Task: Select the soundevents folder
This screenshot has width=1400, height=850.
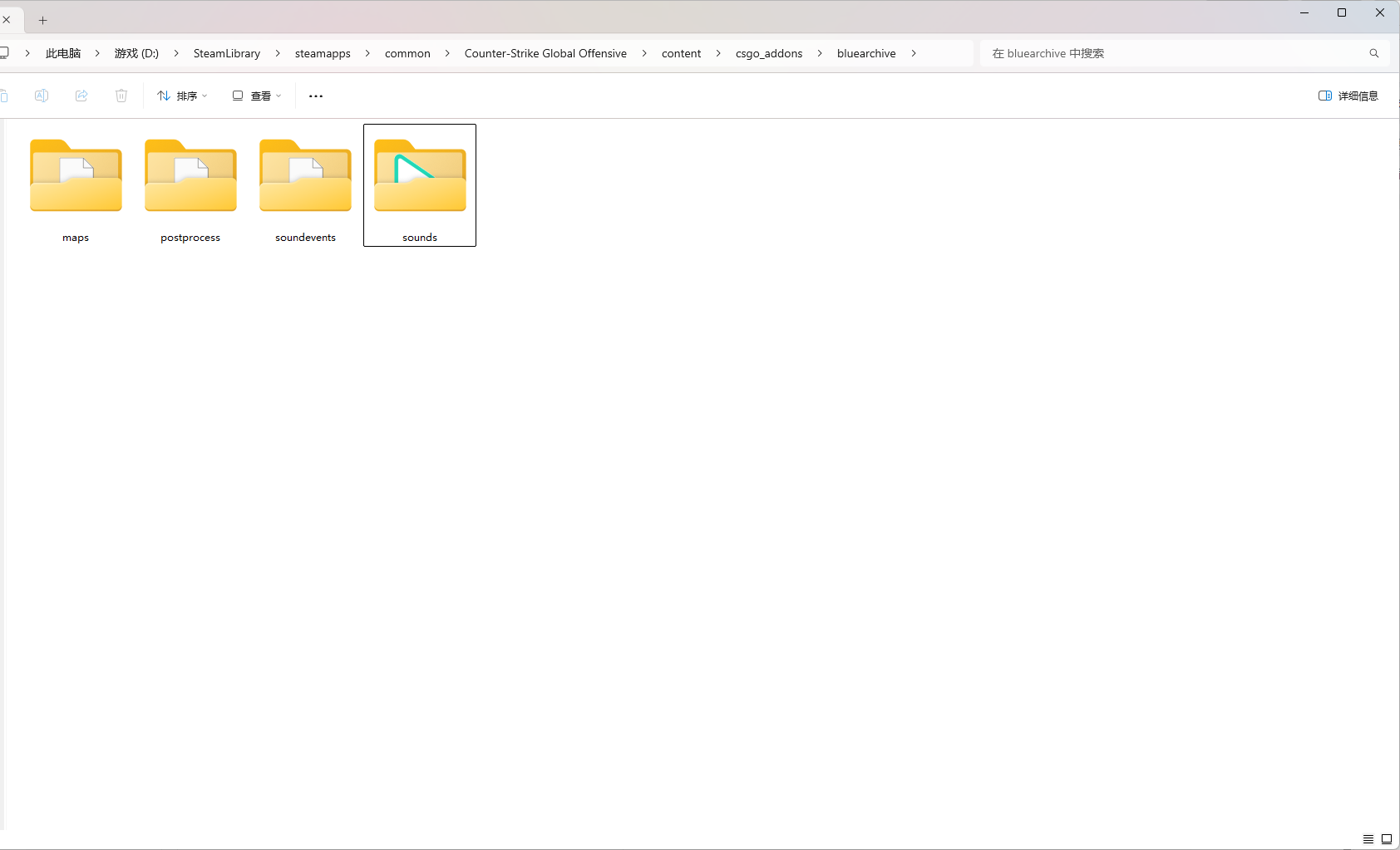Action: (x=305, y=185)
